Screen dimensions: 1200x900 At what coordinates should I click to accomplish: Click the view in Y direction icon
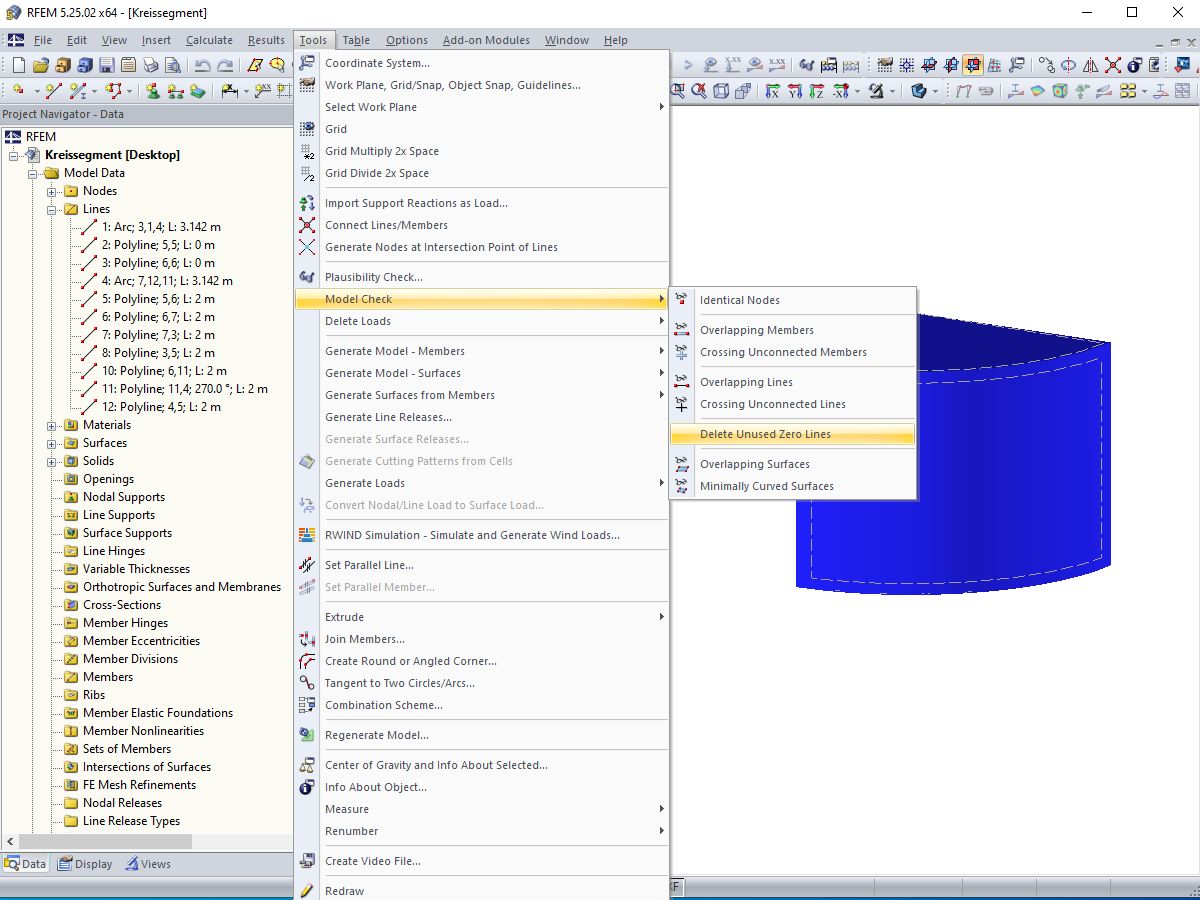coord(795,92)
